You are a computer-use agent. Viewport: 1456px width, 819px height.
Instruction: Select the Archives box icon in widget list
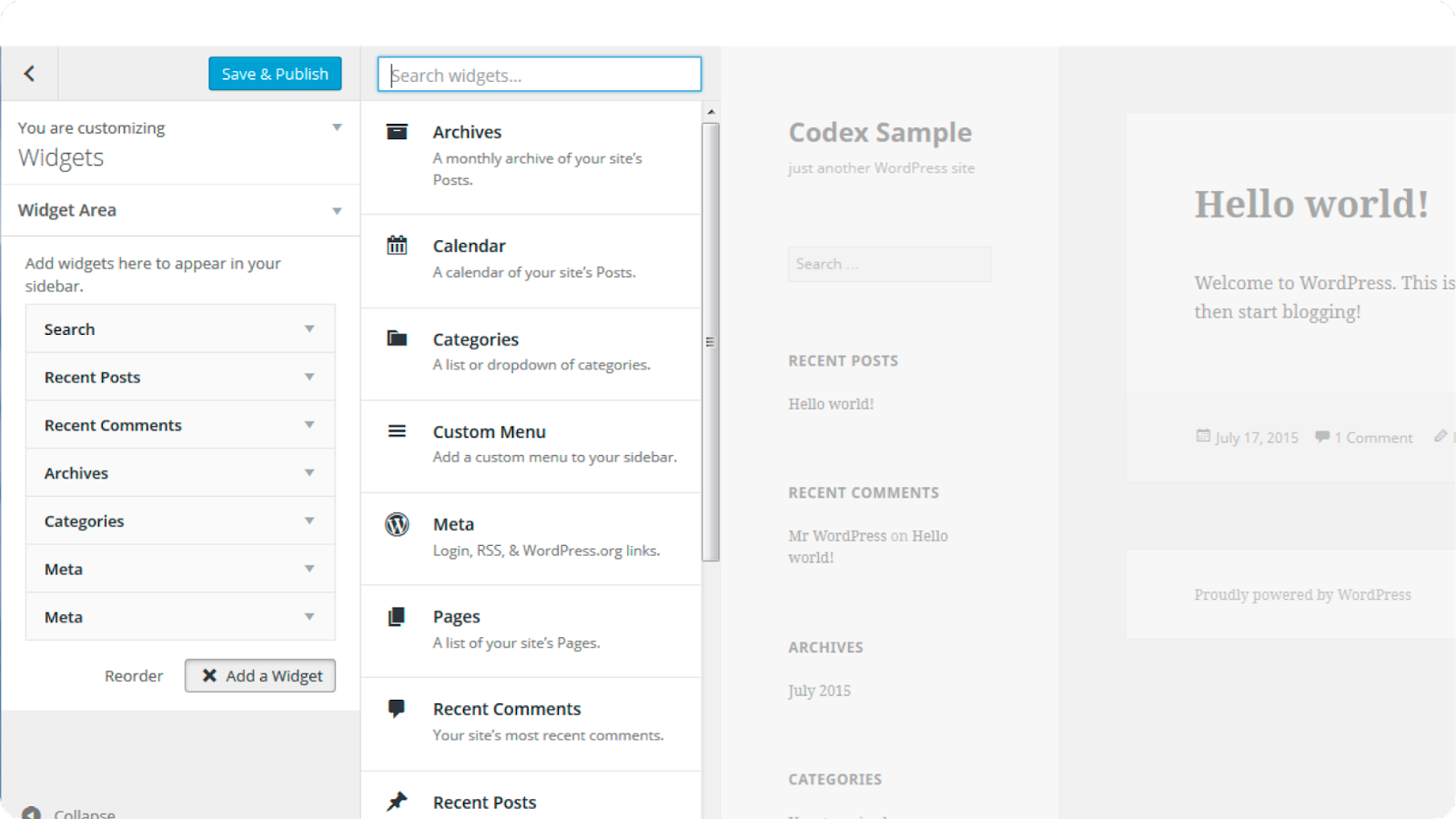click(x=397, y=132)
